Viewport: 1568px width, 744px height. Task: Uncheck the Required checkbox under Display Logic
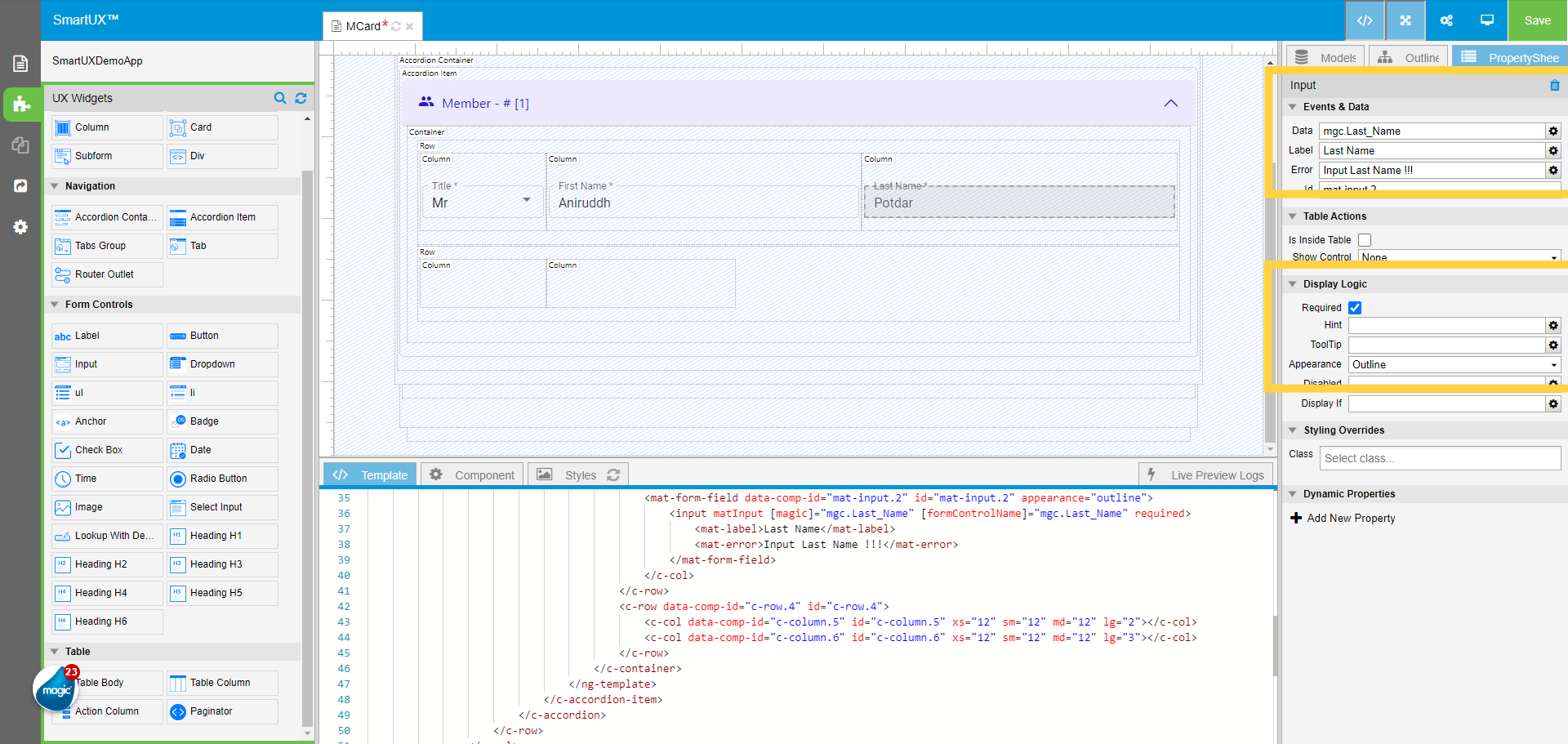tap(1355, 308)
